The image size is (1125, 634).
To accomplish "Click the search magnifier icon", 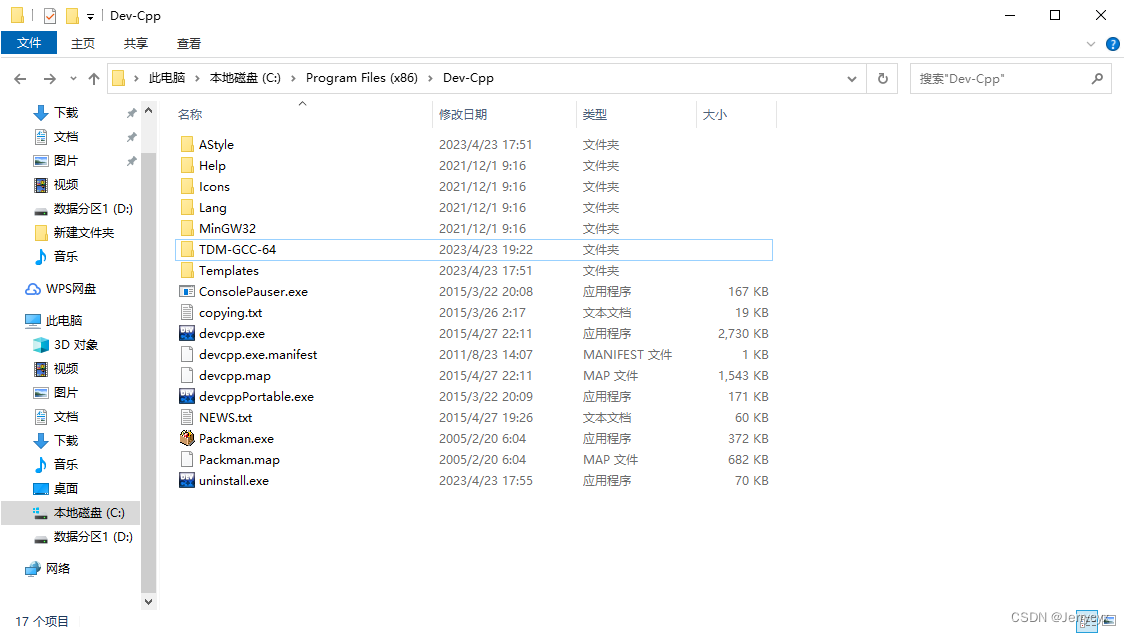I will click(x=1097, y=78).
